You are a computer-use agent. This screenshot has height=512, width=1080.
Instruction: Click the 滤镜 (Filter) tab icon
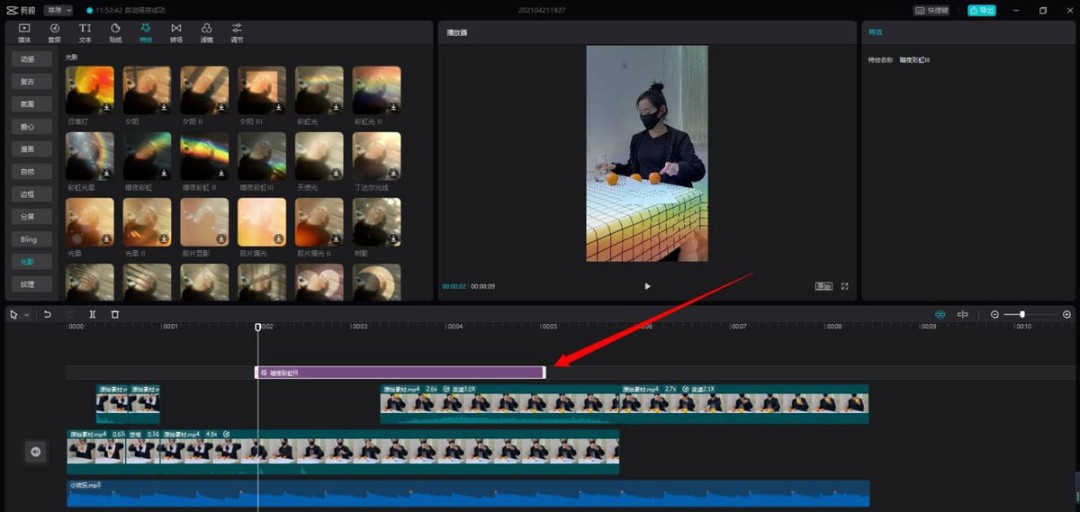[206, 32]
